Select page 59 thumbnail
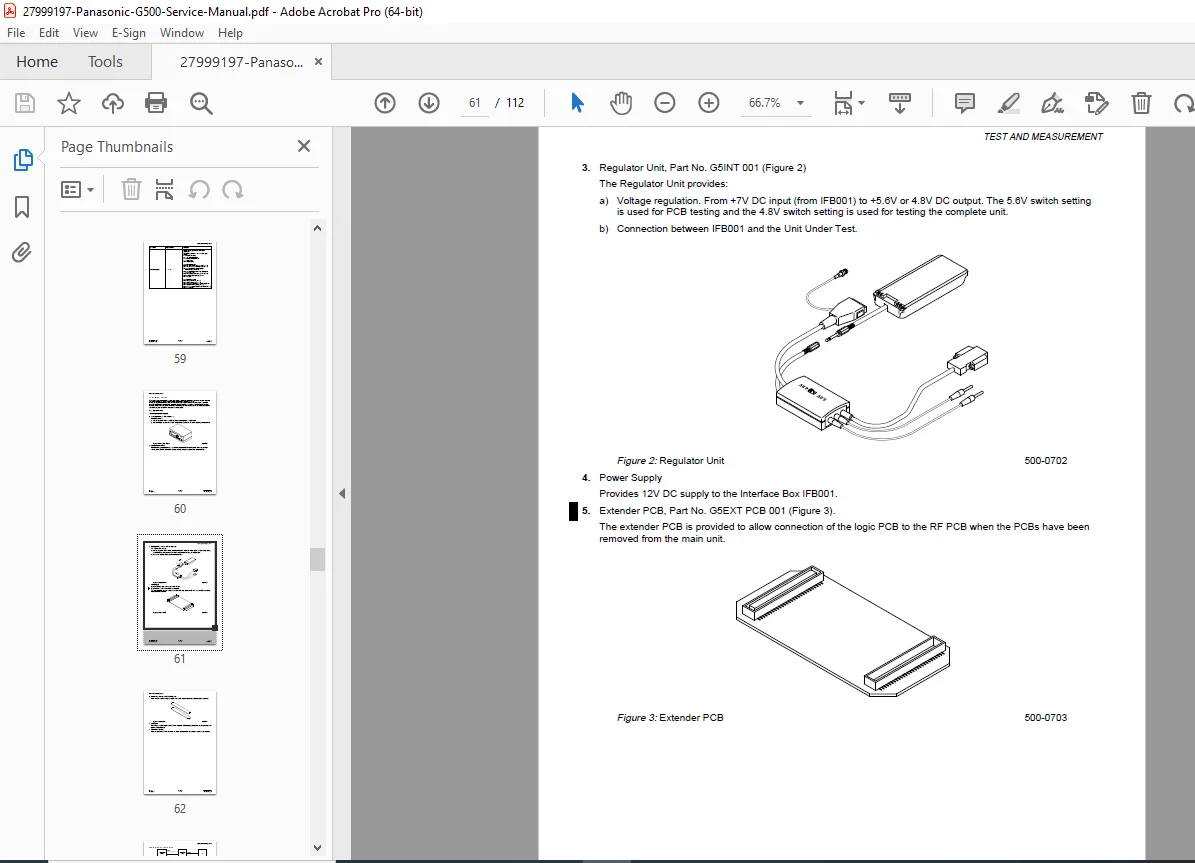Viewport: 1195px width, 863px height. pyautogui.click(x=180, y=293)
